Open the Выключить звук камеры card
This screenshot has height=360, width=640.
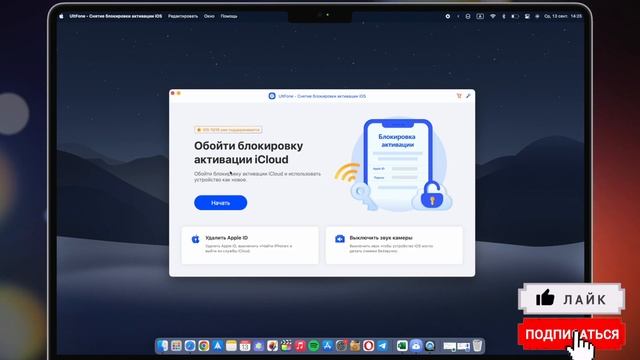coord(394,245)
